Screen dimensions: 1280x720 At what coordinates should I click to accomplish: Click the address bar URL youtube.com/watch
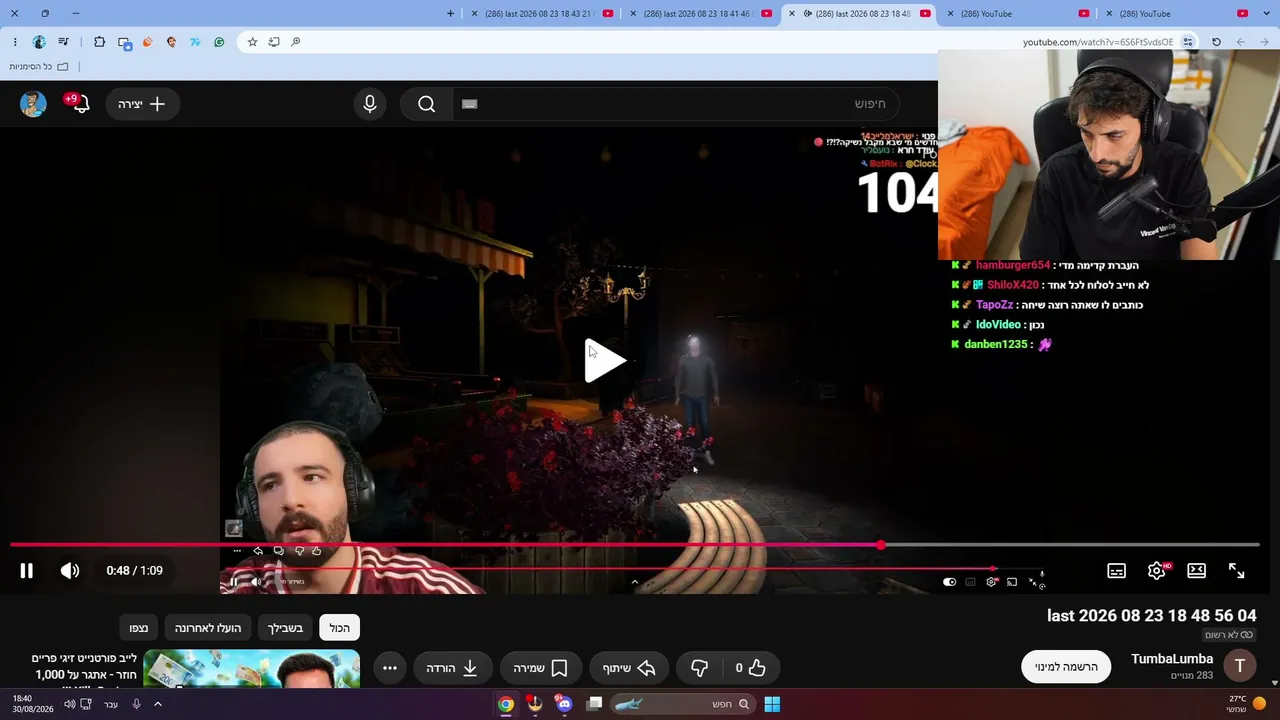(1098, 42)
